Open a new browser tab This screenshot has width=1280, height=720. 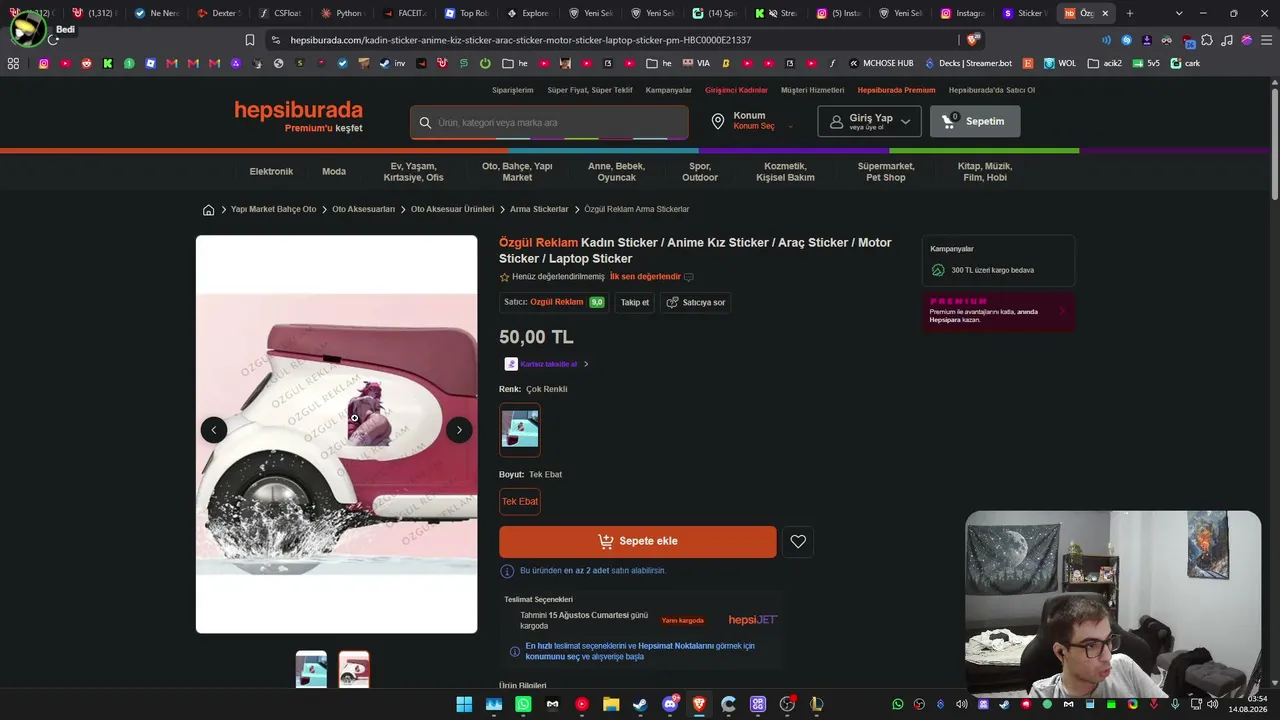[1130, 13]
